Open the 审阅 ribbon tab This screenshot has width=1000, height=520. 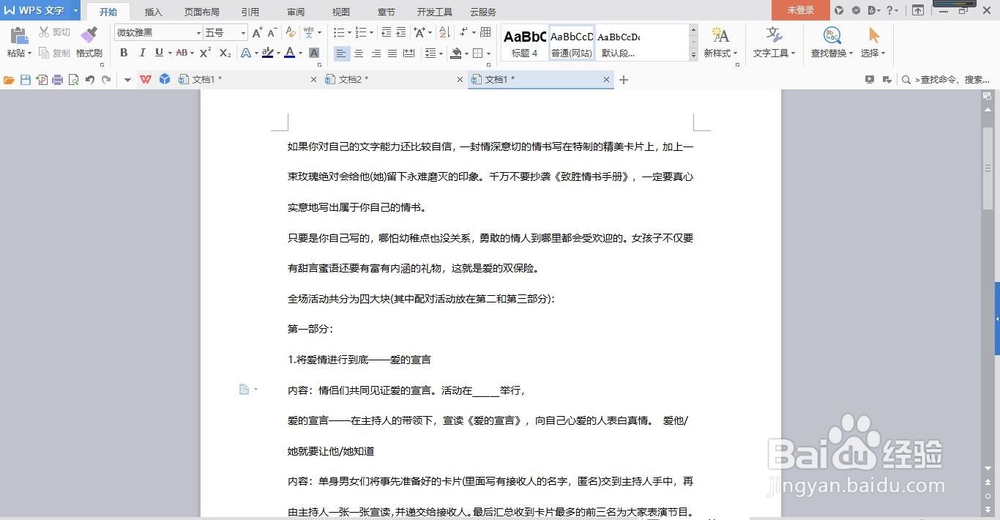point(295,11)
